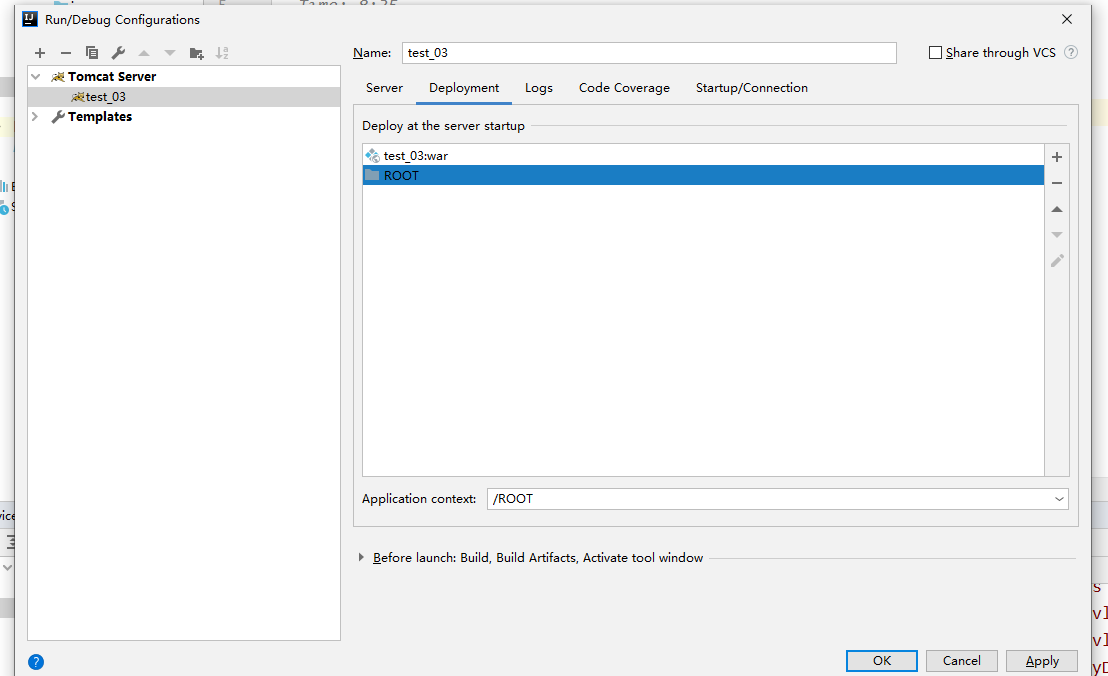
Task: Move ROOT deployment up in list
Action: coord(1057,209)
